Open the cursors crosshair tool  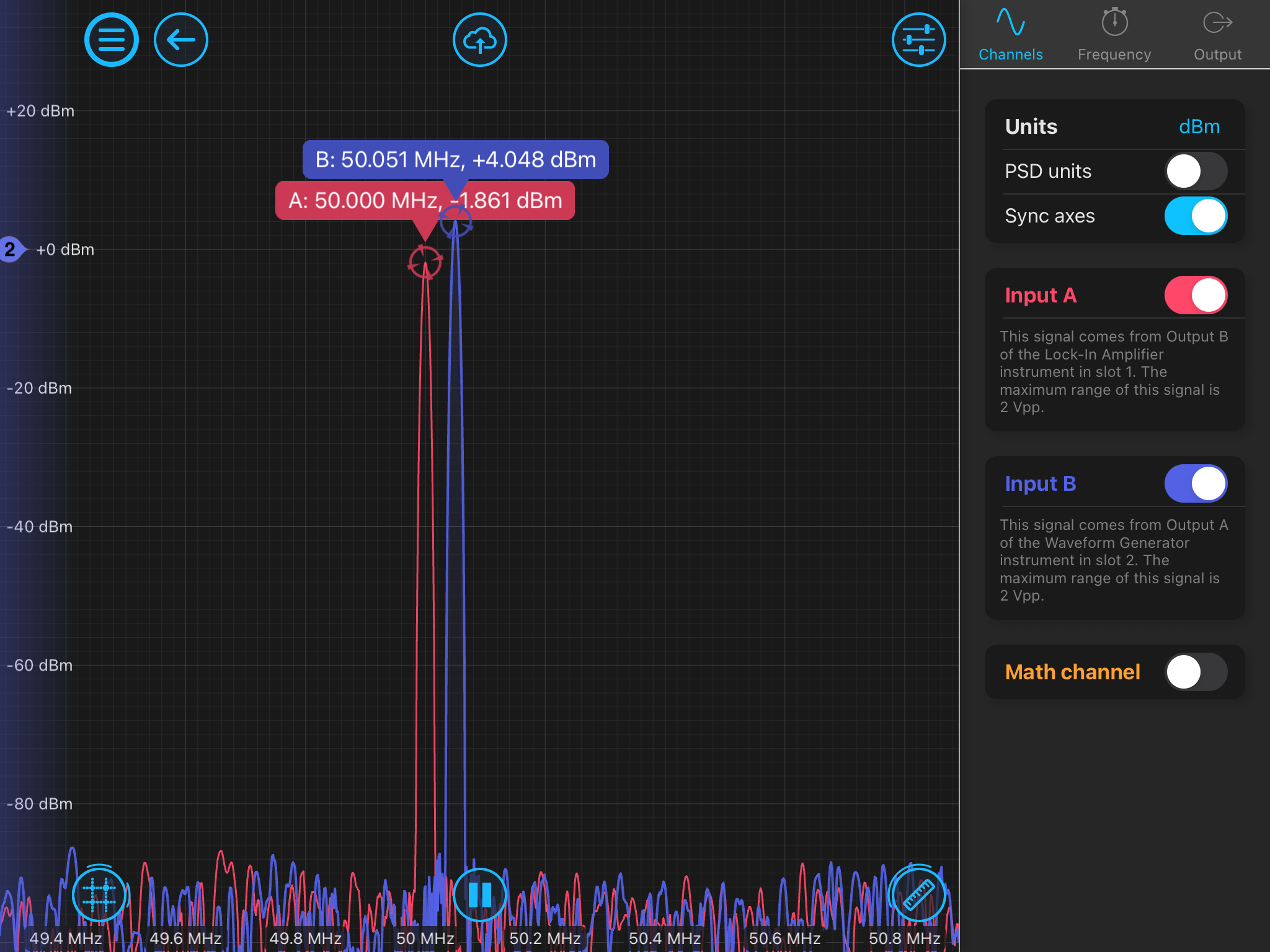pos(99,895)
